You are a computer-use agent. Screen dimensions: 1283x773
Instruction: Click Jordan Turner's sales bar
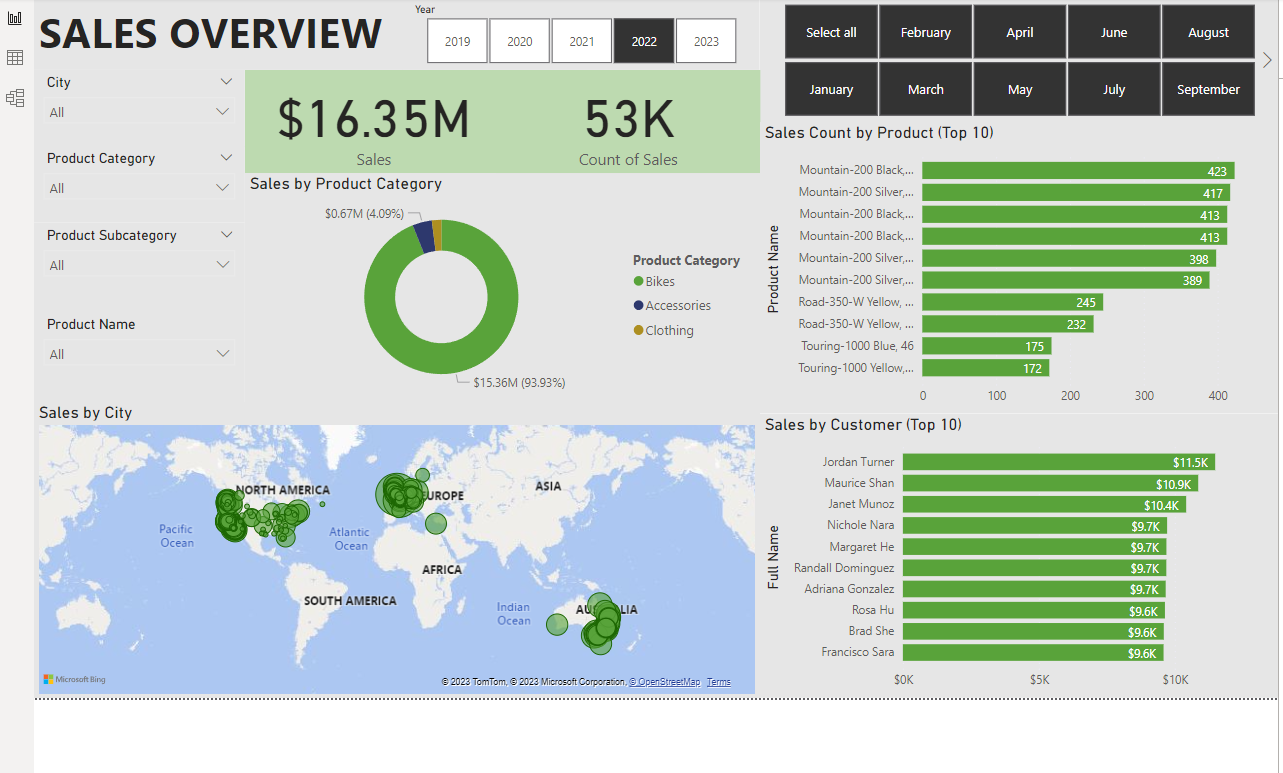tap(1059, 462)
